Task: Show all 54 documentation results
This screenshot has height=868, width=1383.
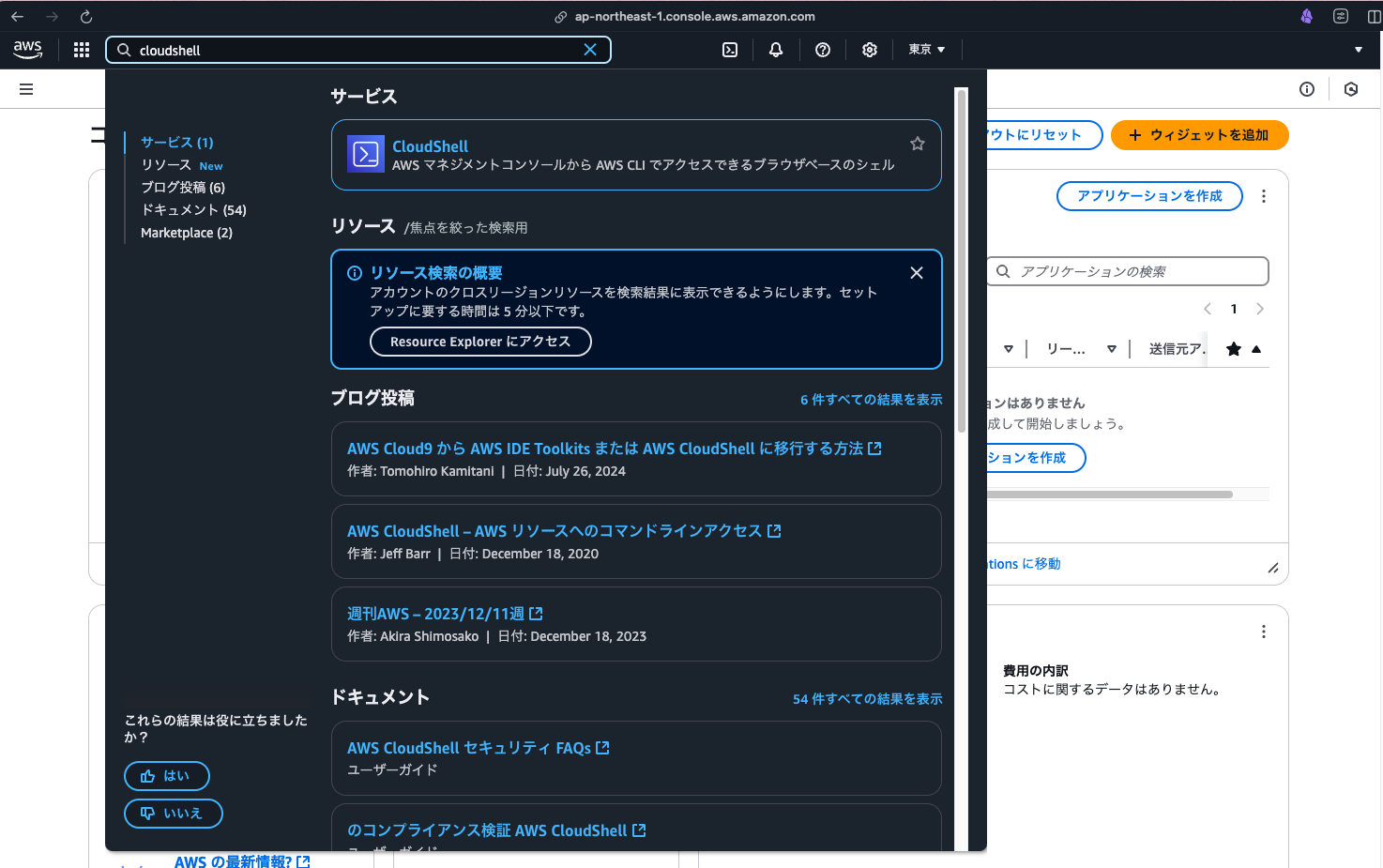Action: [867, 699]
